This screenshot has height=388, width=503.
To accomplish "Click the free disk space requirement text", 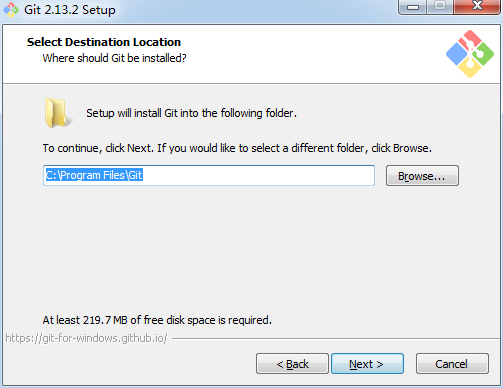I will click(157, 320).
